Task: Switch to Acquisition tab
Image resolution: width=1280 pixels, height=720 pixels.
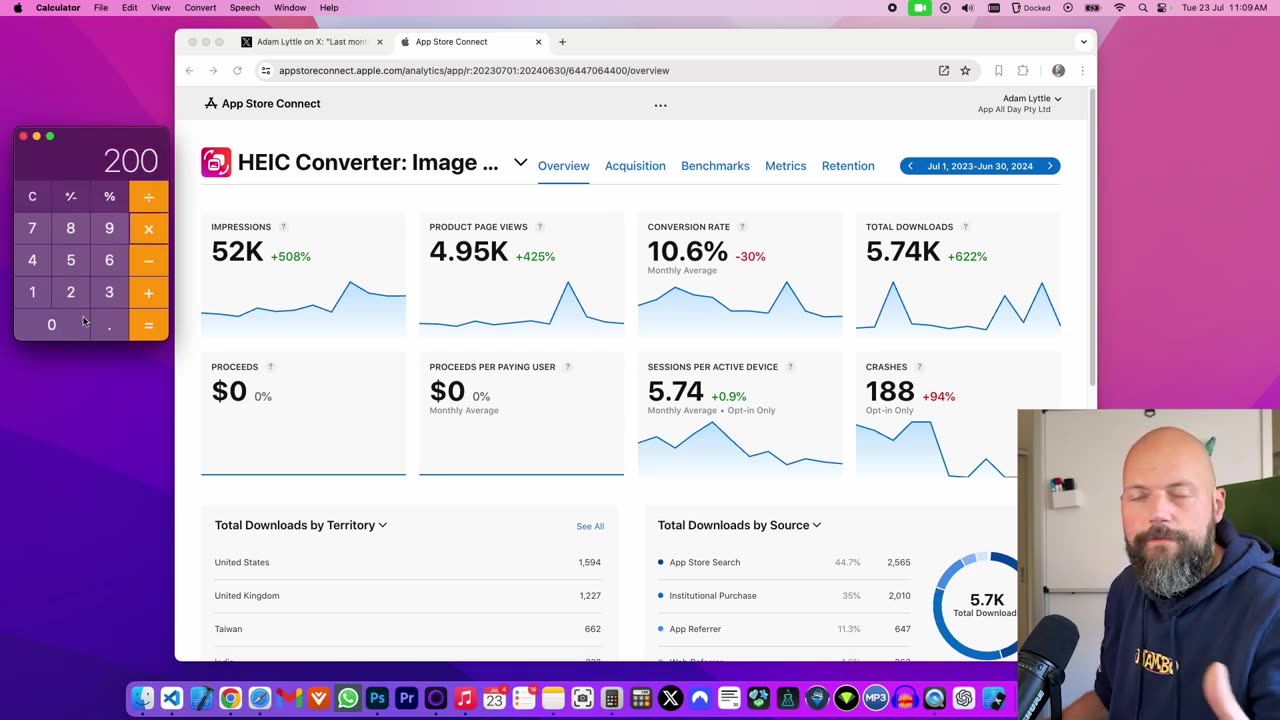Action: (635, 166)
